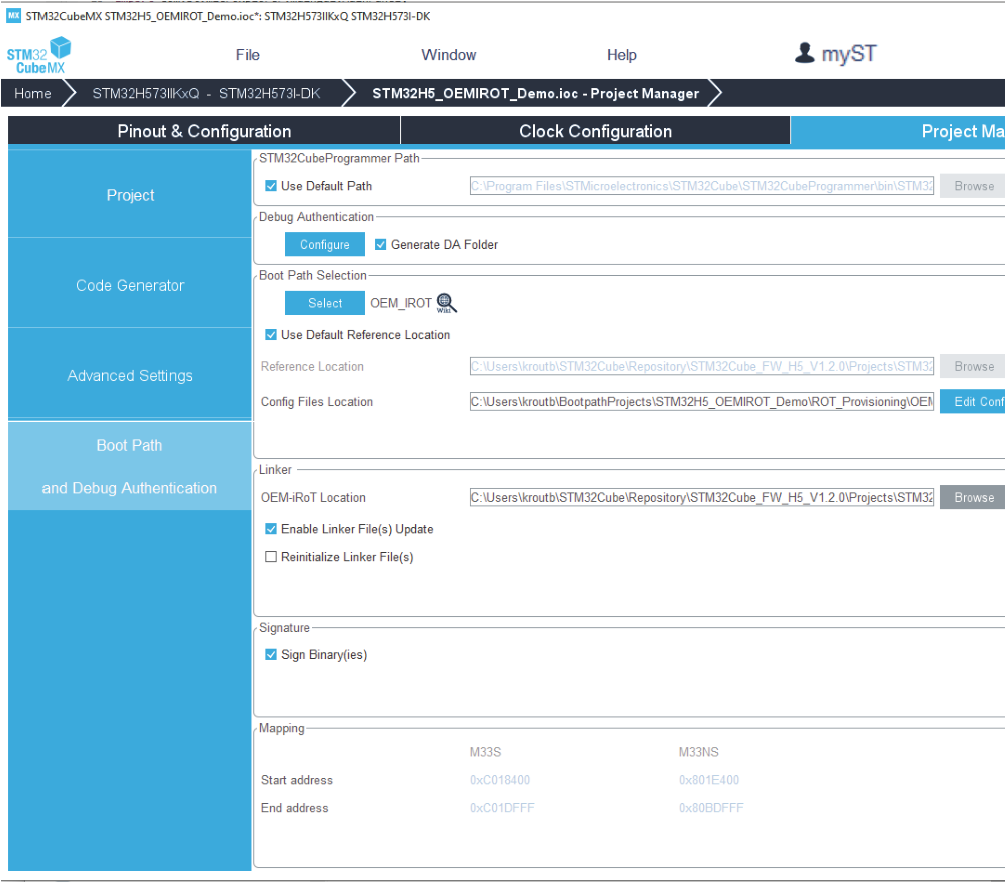Toggle Sign Binary(ies) checkbox

[271, 654]
